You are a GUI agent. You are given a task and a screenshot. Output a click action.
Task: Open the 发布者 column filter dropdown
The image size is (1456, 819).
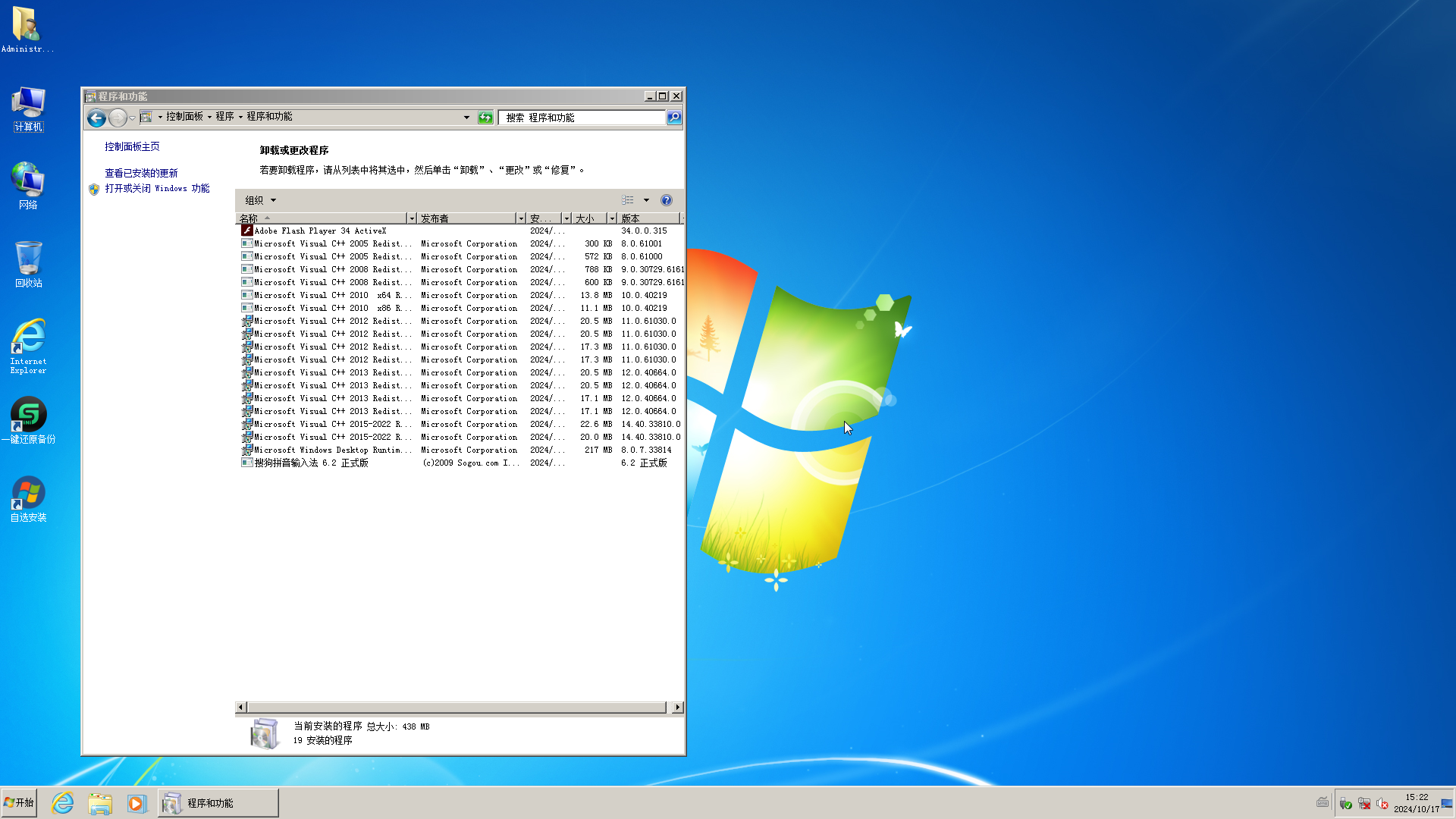click(521, 218)
